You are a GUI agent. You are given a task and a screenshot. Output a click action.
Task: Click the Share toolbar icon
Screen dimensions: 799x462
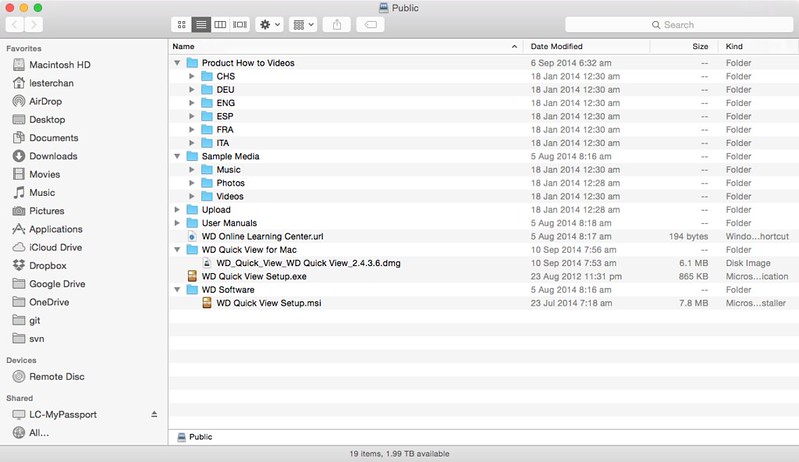click(335, 24)
